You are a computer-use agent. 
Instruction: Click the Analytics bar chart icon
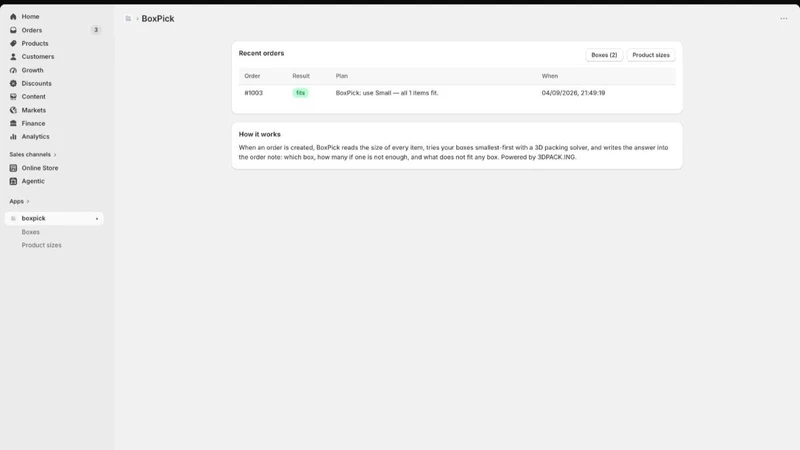[13, 137]
